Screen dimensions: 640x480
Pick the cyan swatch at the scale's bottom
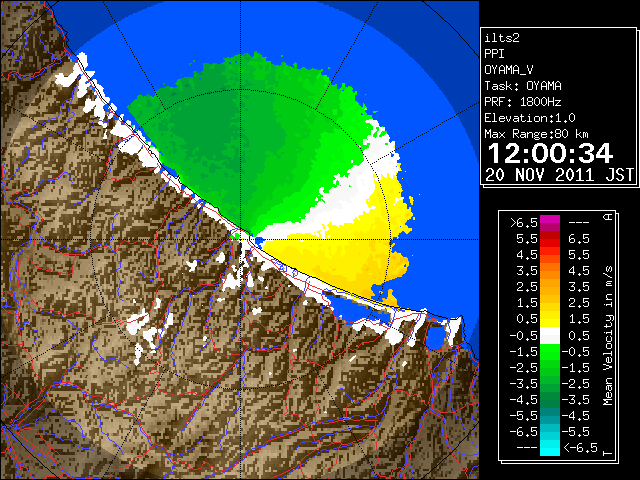tap(550, 448)
